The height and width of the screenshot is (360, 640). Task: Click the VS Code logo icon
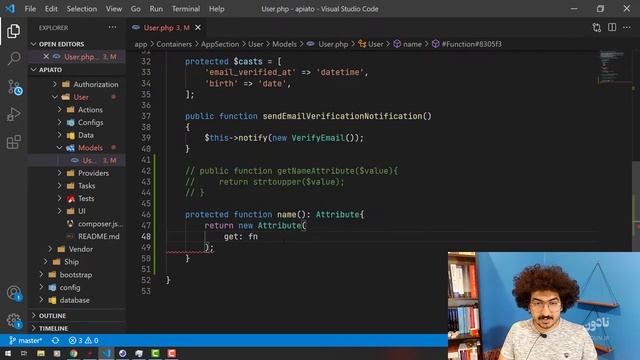pyautogui.click(x=10, y=9)
